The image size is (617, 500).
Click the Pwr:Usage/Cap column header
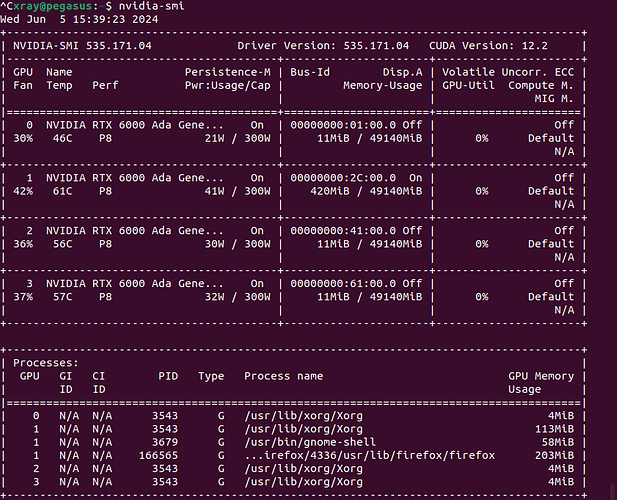(x=228, y=85)
